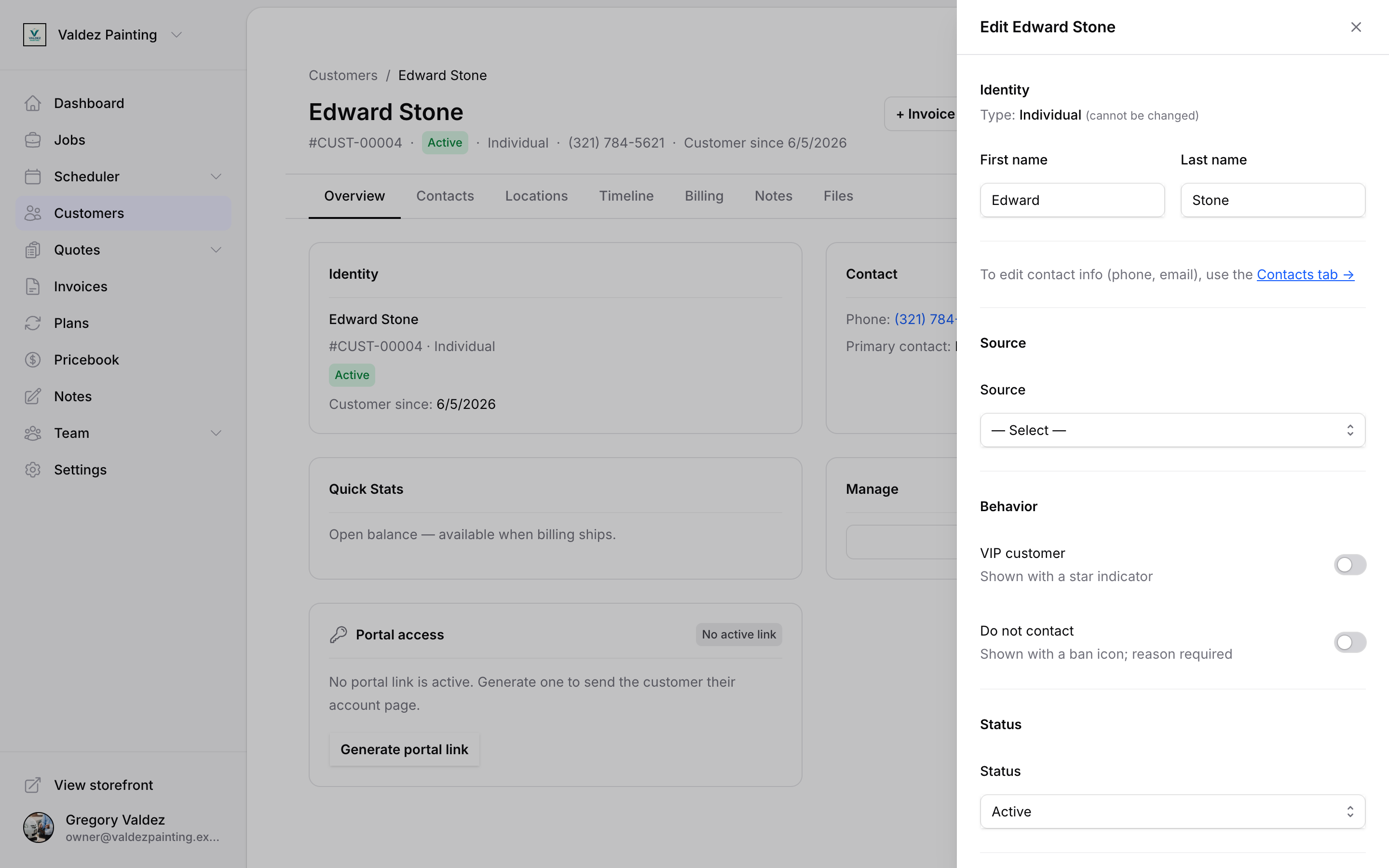Open Pricebook in sidebar
The image size is (1389, 868).
[x=123, y=360]
